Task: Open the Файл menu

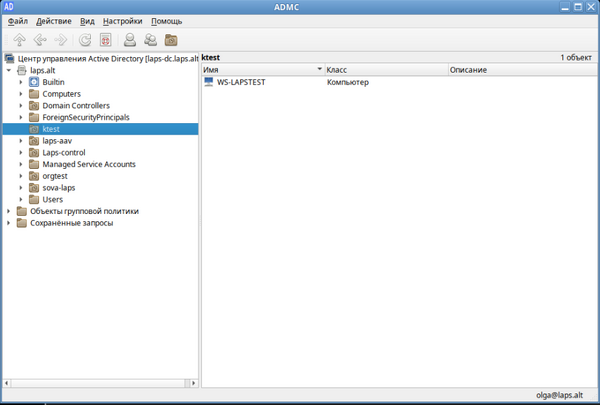Action: click(18, 21)
